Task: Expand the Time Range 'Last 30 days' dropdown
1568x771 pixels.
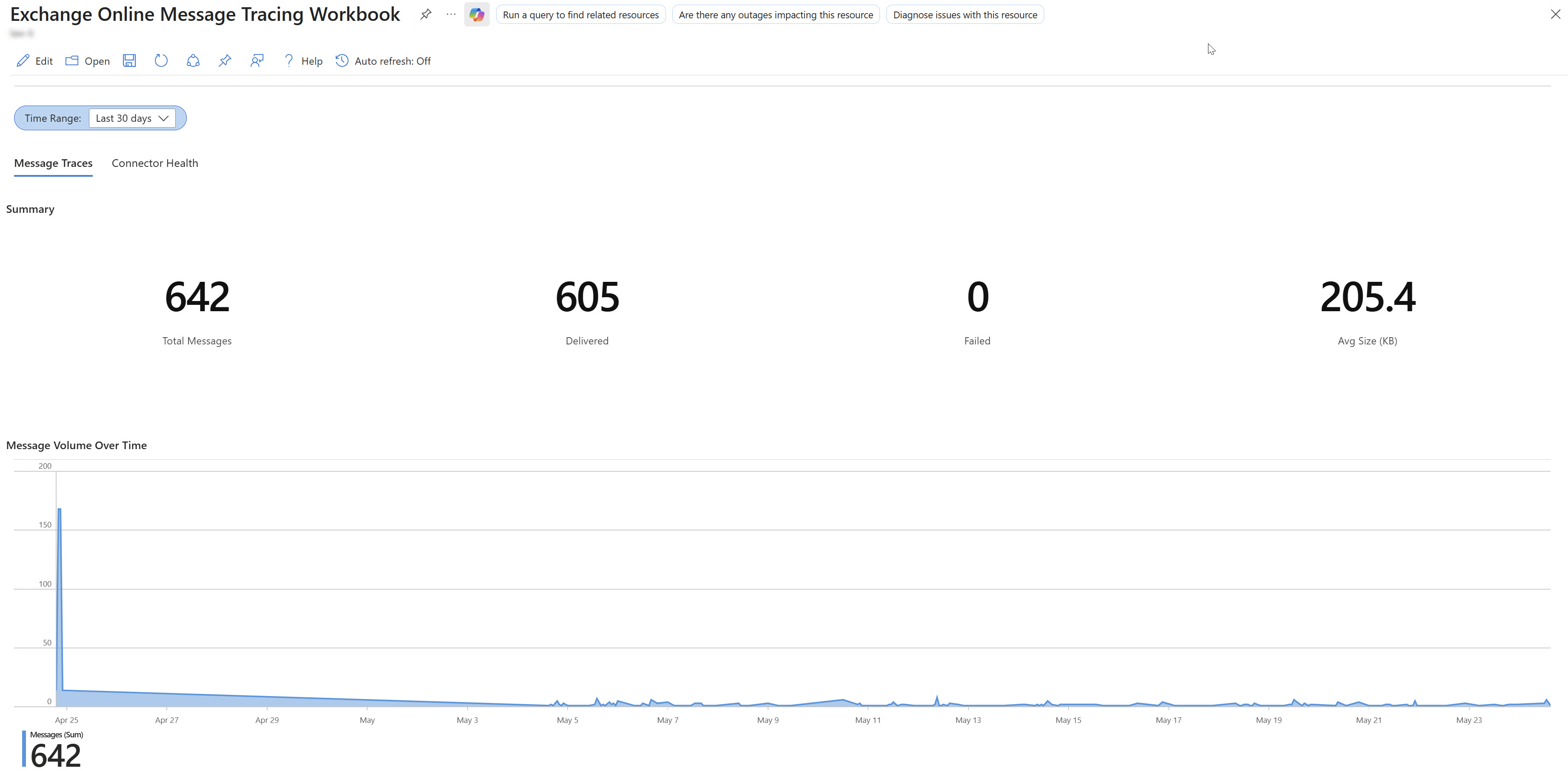Action: (132, 118)
